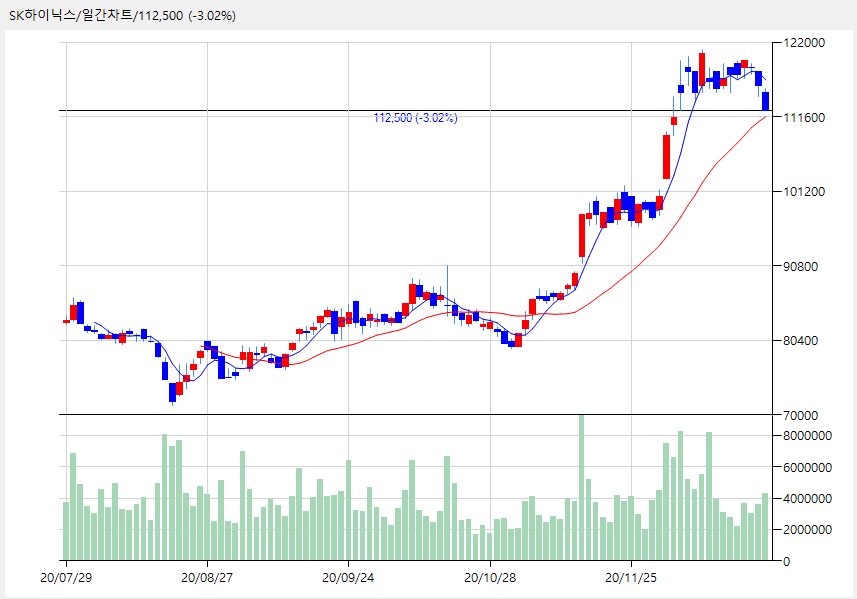Select the 111600 price axis label
Image resolution: width=857 pixels, height=599 pixels.
pos(804,118)
